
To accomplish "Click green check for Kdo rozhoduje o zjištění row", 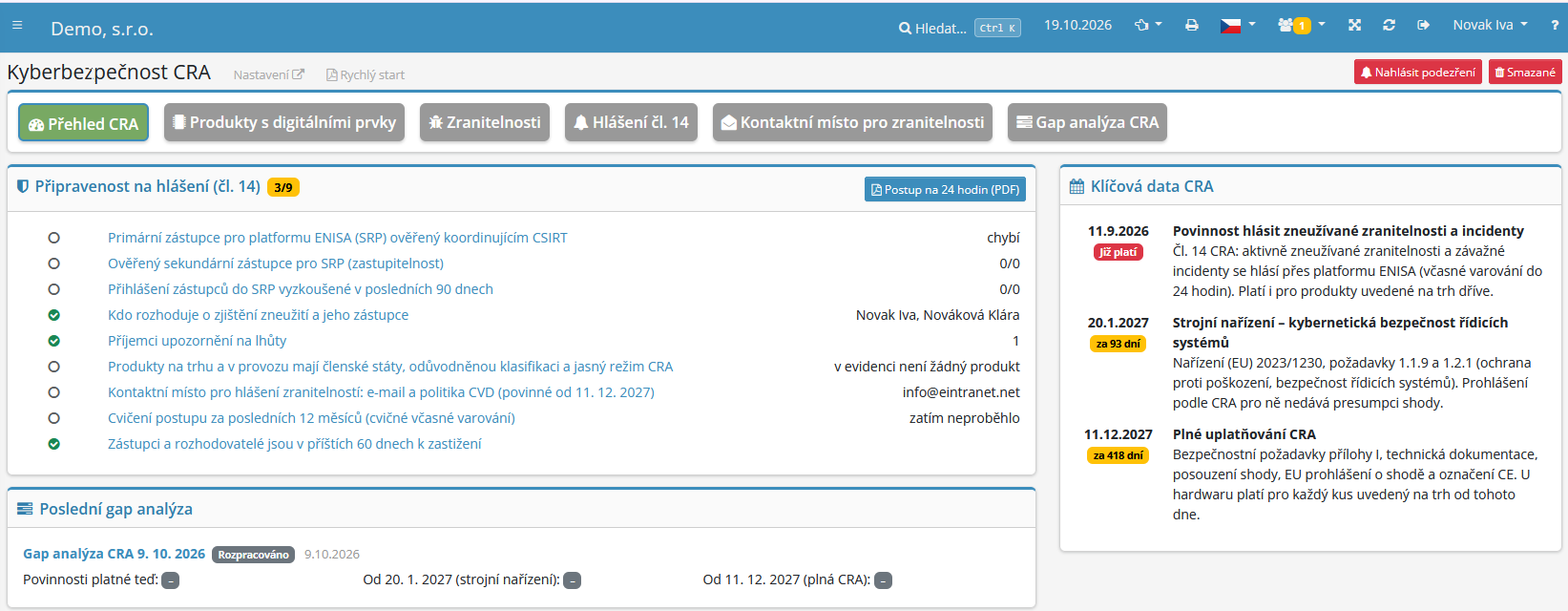I will 53,315.
